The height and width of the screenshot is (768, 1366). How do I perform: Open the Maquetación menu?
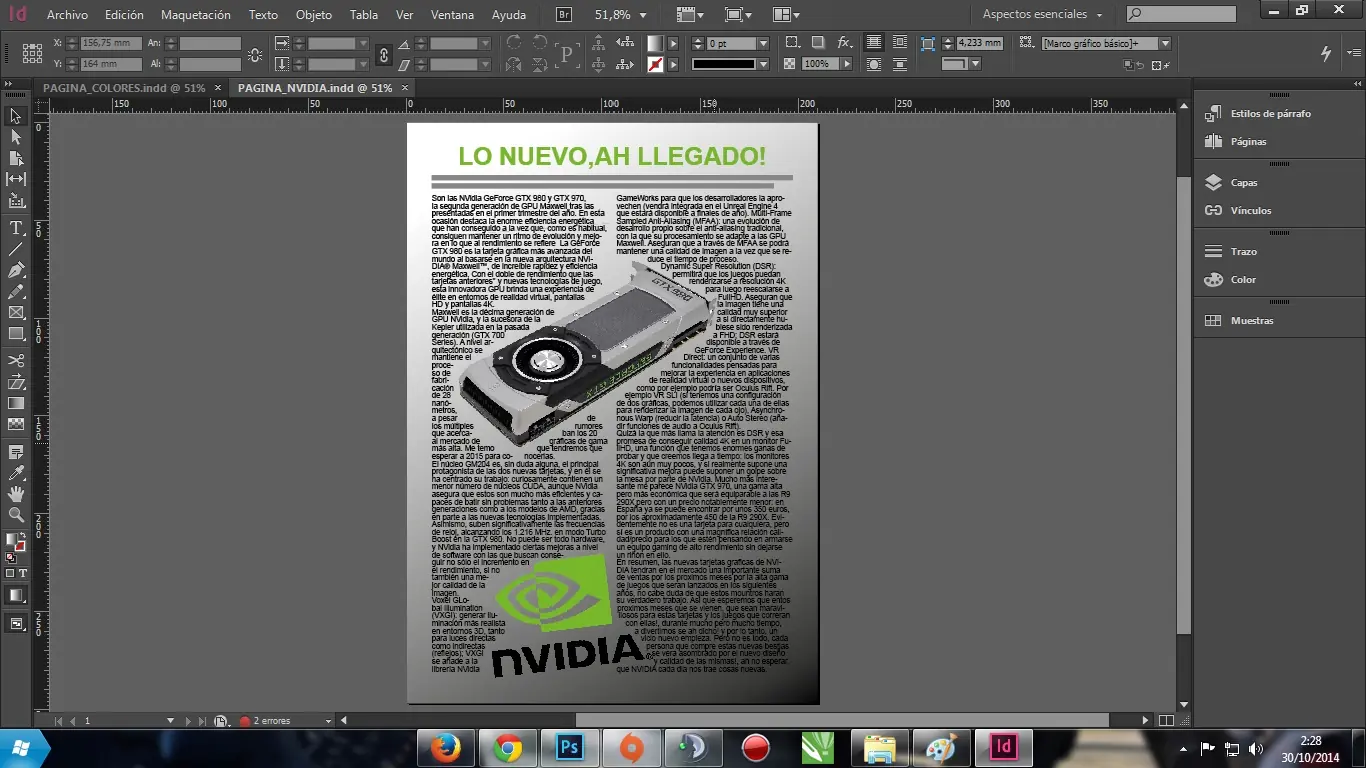point(196,15)
